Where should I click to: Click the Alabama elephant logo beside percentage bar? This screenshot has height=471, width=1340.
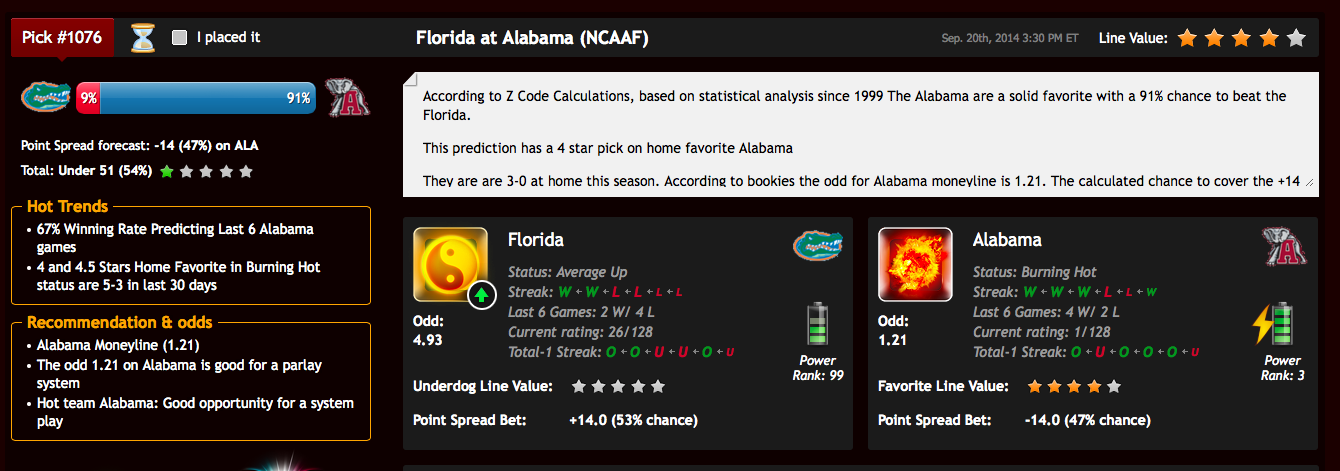coord(348,98)
